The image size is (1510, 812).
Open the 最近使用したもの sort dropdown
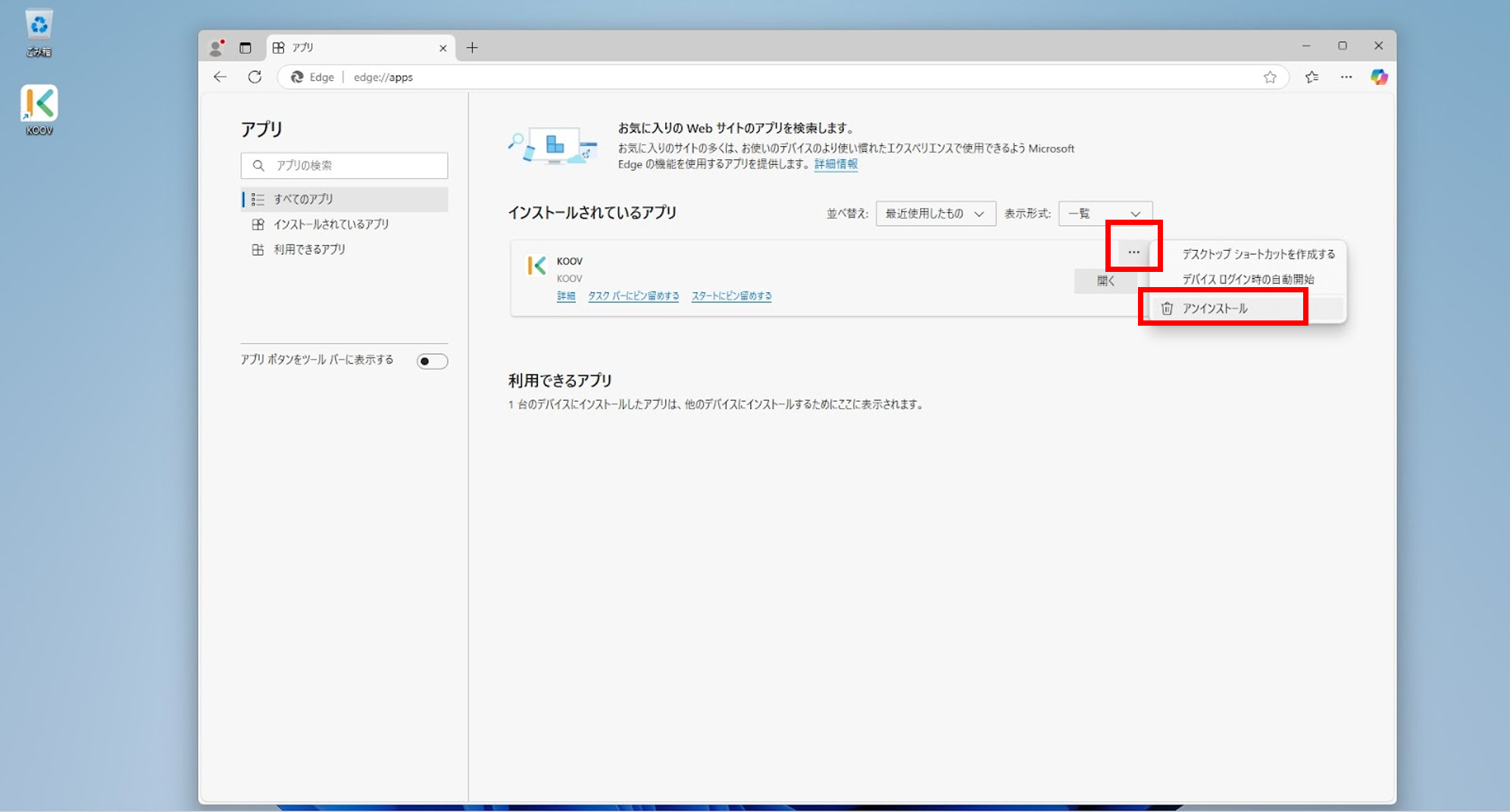(935, 213)
